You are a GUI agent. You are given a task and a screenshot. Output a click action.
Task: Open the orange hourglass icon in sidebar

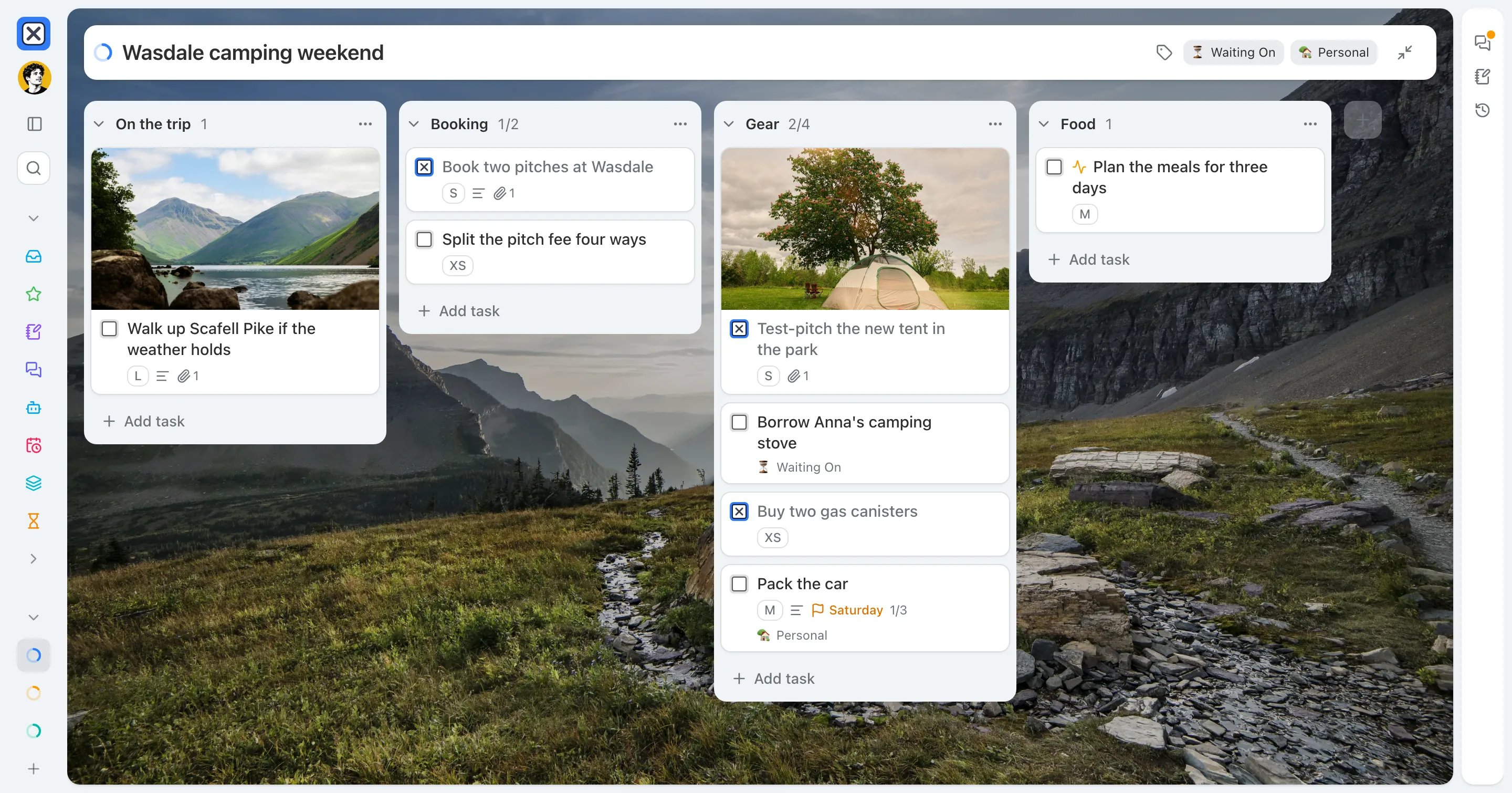(34, 521)
